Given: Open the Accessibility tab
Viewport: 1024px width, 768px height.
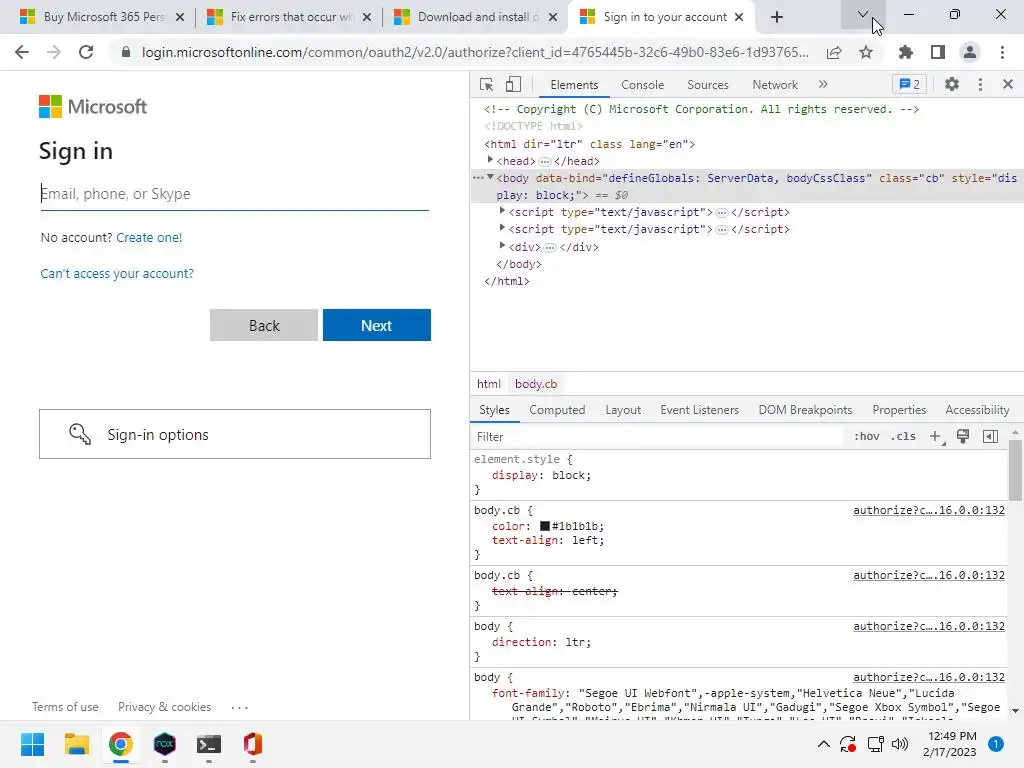Looking at the screenshot, I should 977,410.
